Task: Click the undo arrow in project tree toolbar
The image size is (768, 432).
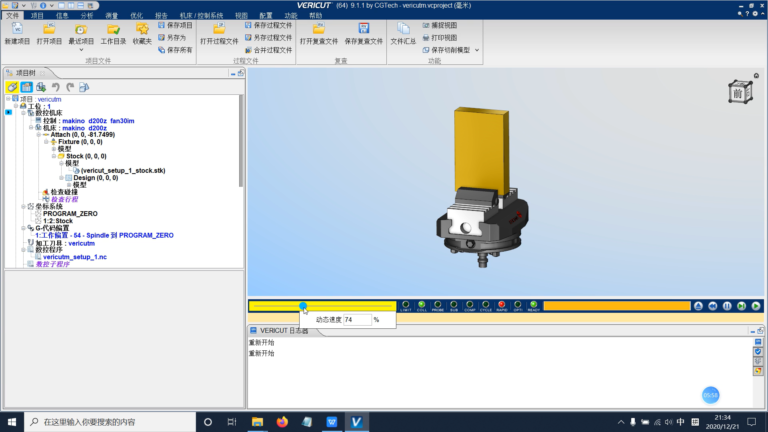Action: [55, 87]
